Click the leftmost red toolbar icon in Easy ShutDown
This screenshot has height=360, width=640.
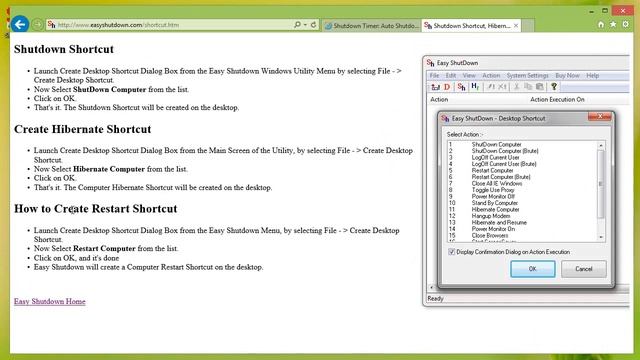pyautogui.click(x=435, y=87)
